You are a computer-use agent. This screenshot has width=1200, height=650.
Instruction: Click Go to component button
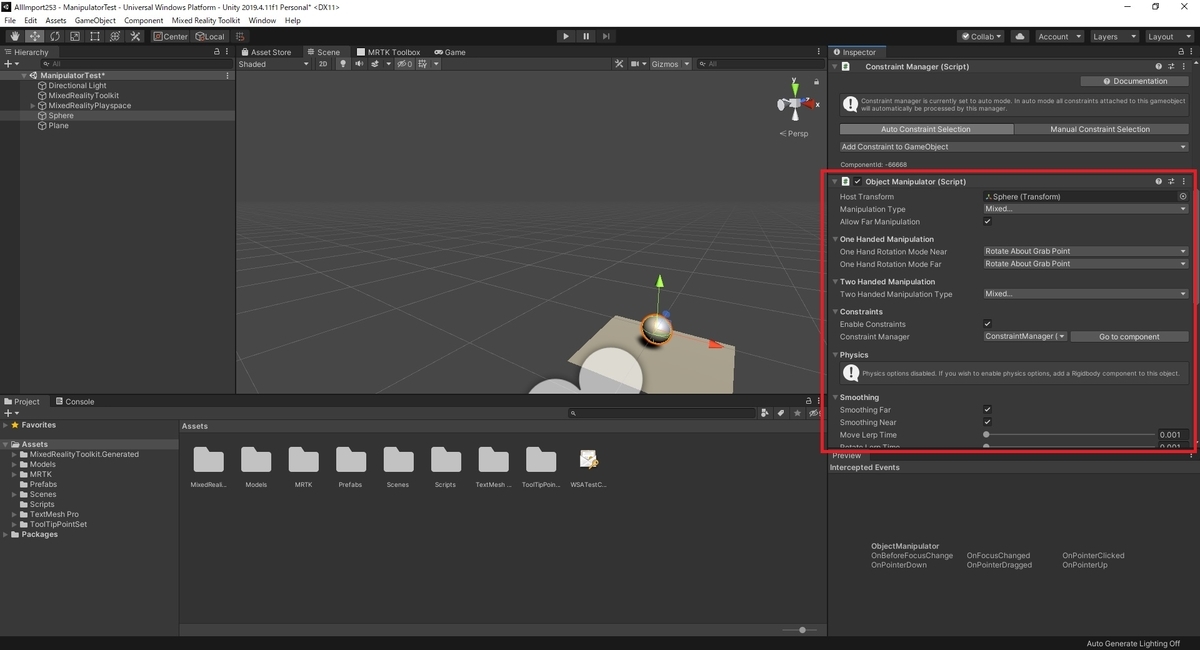pos(1129,337)
